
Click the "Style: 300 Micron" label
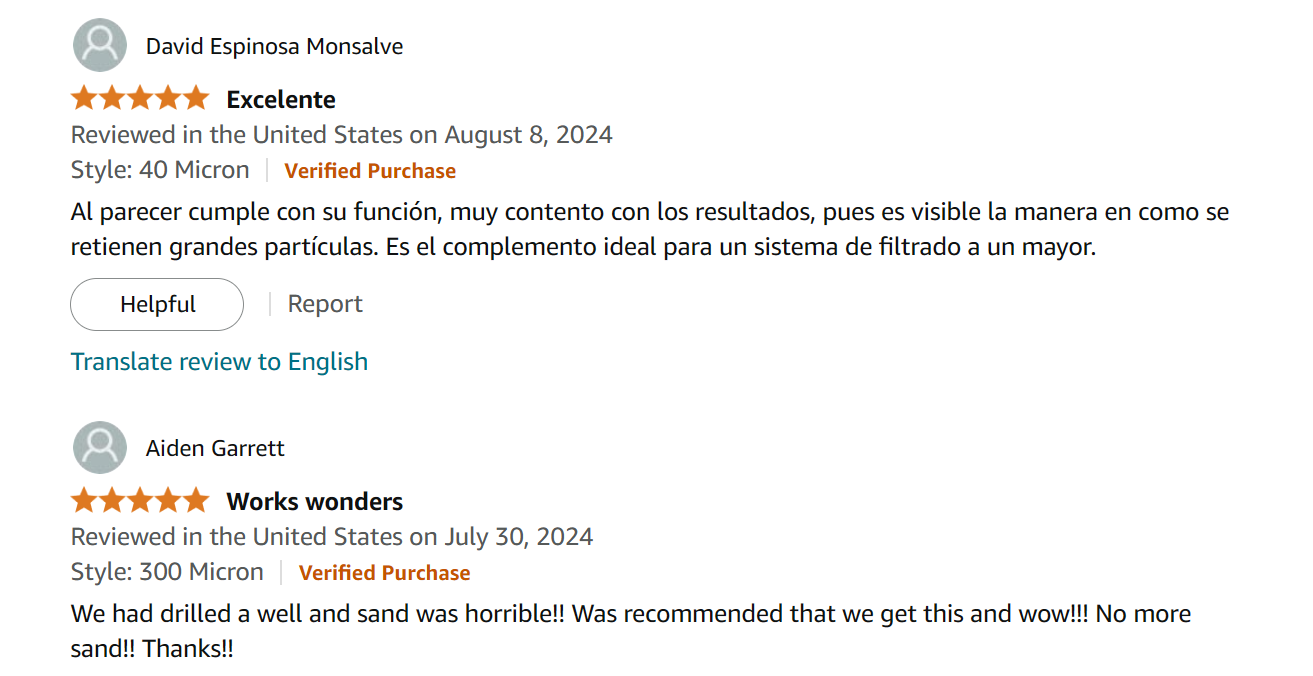(167, 572)
